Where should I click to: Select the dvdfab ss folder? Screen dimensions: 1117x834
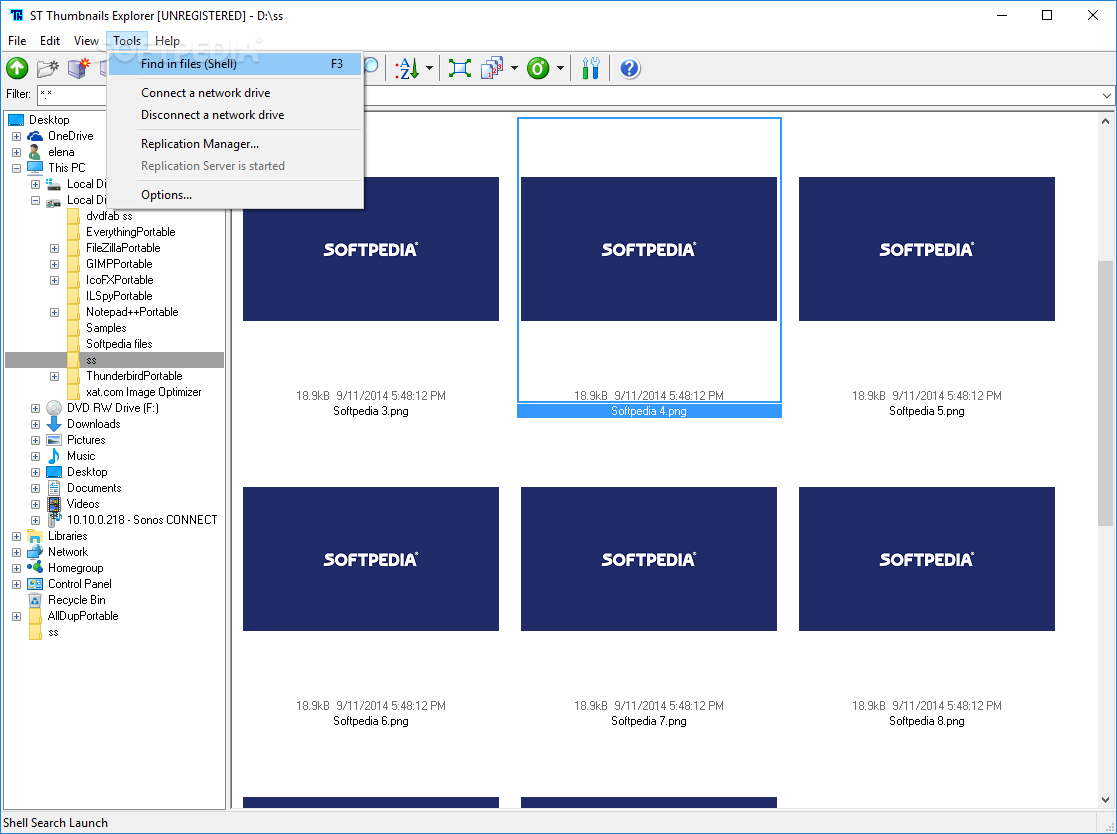pyautogui.click(x=109, y=216)
